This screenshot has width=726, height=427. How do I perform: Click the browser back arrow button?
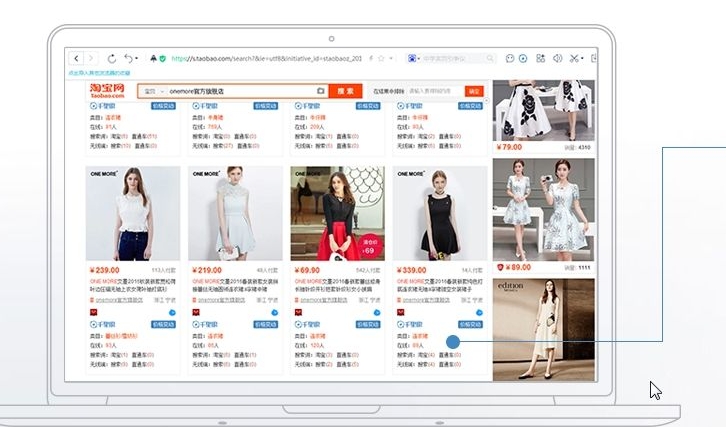[x=74, y=59]
